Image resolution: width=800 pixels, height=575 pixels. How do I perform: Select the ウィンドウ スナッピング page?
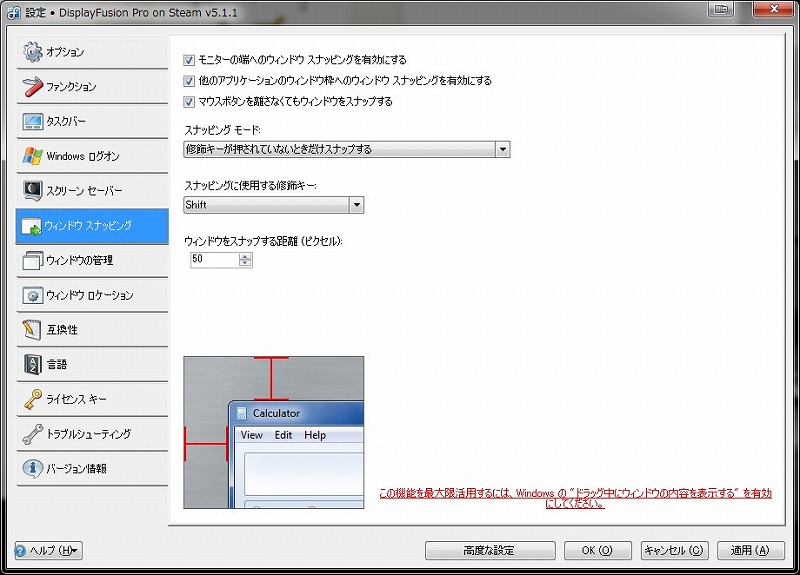pyautogui.click(x=92, y=226)
